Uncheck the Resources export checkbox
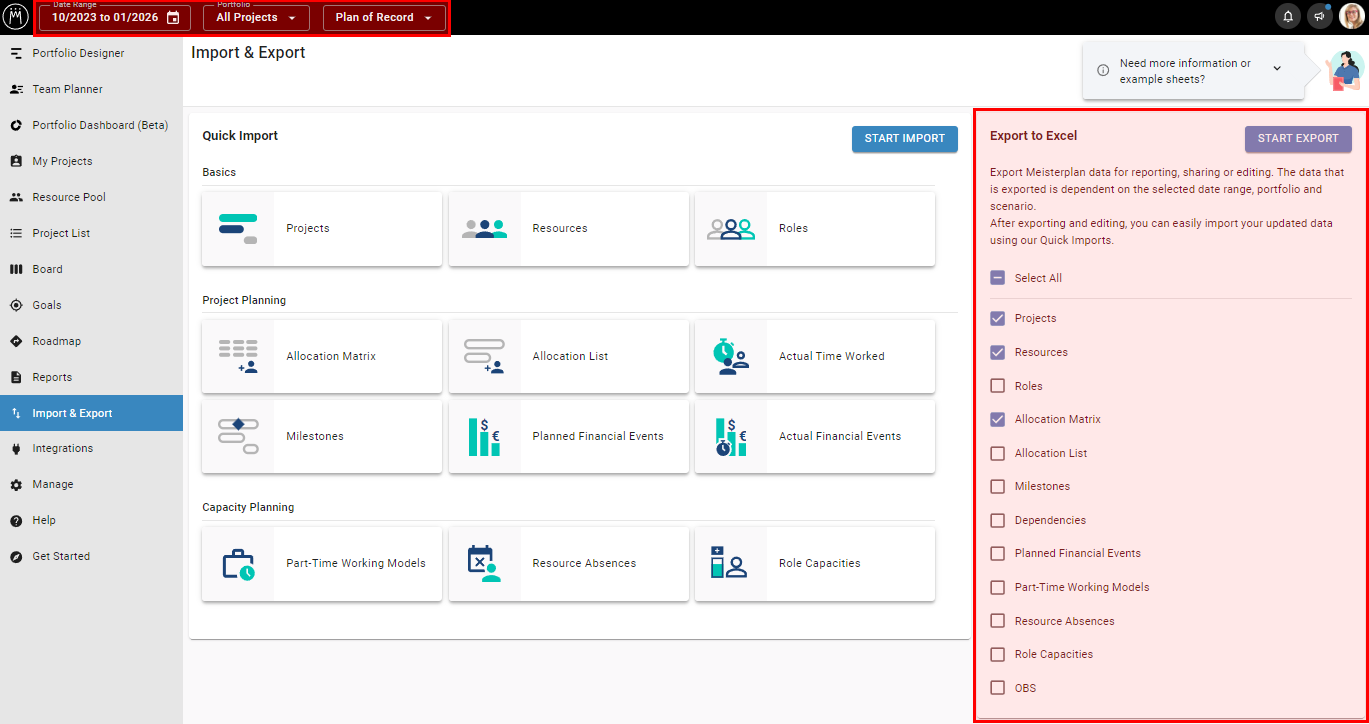Viewport: 1369px width, 724px height. coord(997,352)
